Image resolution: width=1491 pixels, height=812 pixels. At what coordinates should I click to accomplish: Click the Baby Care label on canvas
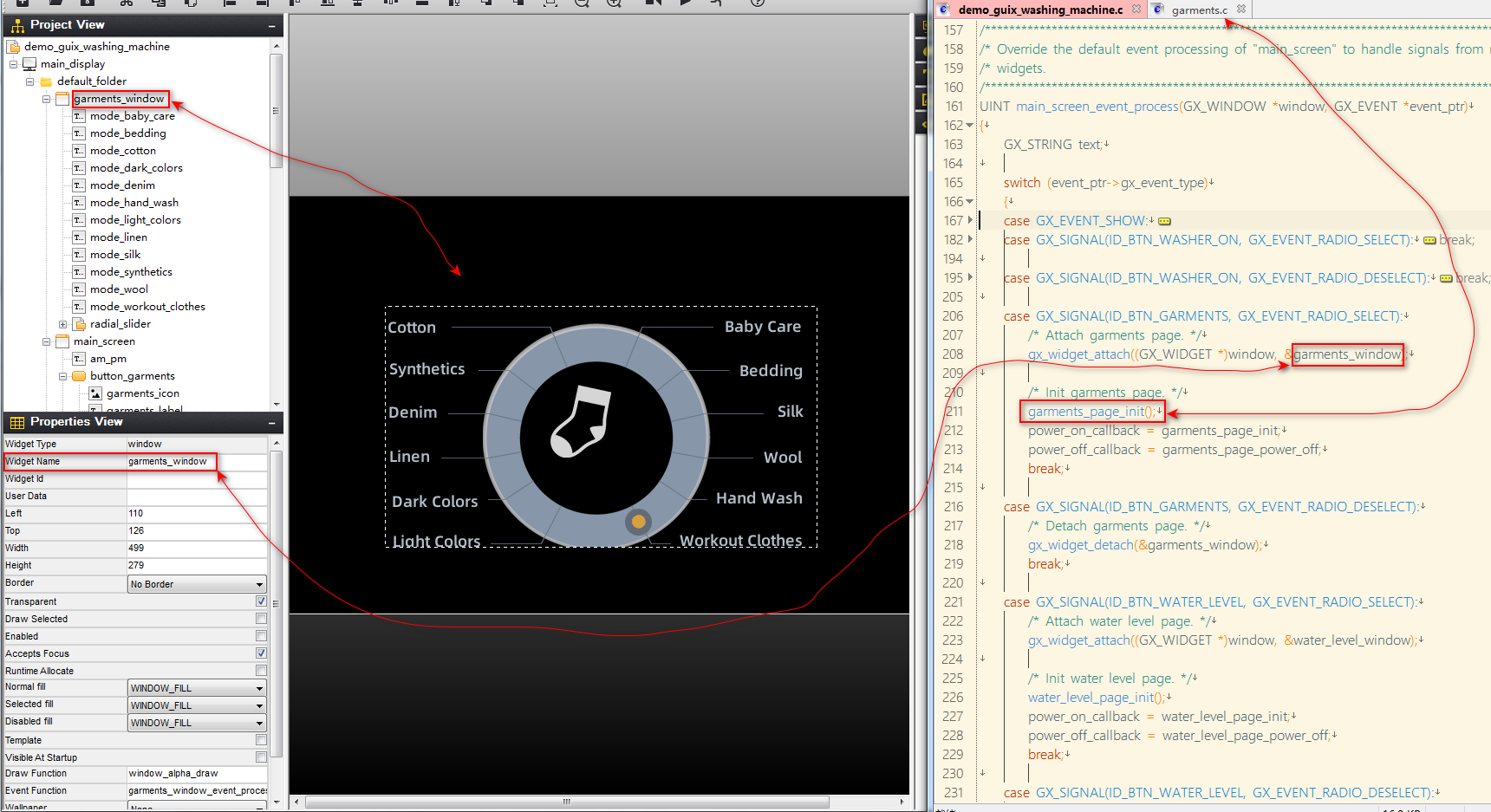763,327
